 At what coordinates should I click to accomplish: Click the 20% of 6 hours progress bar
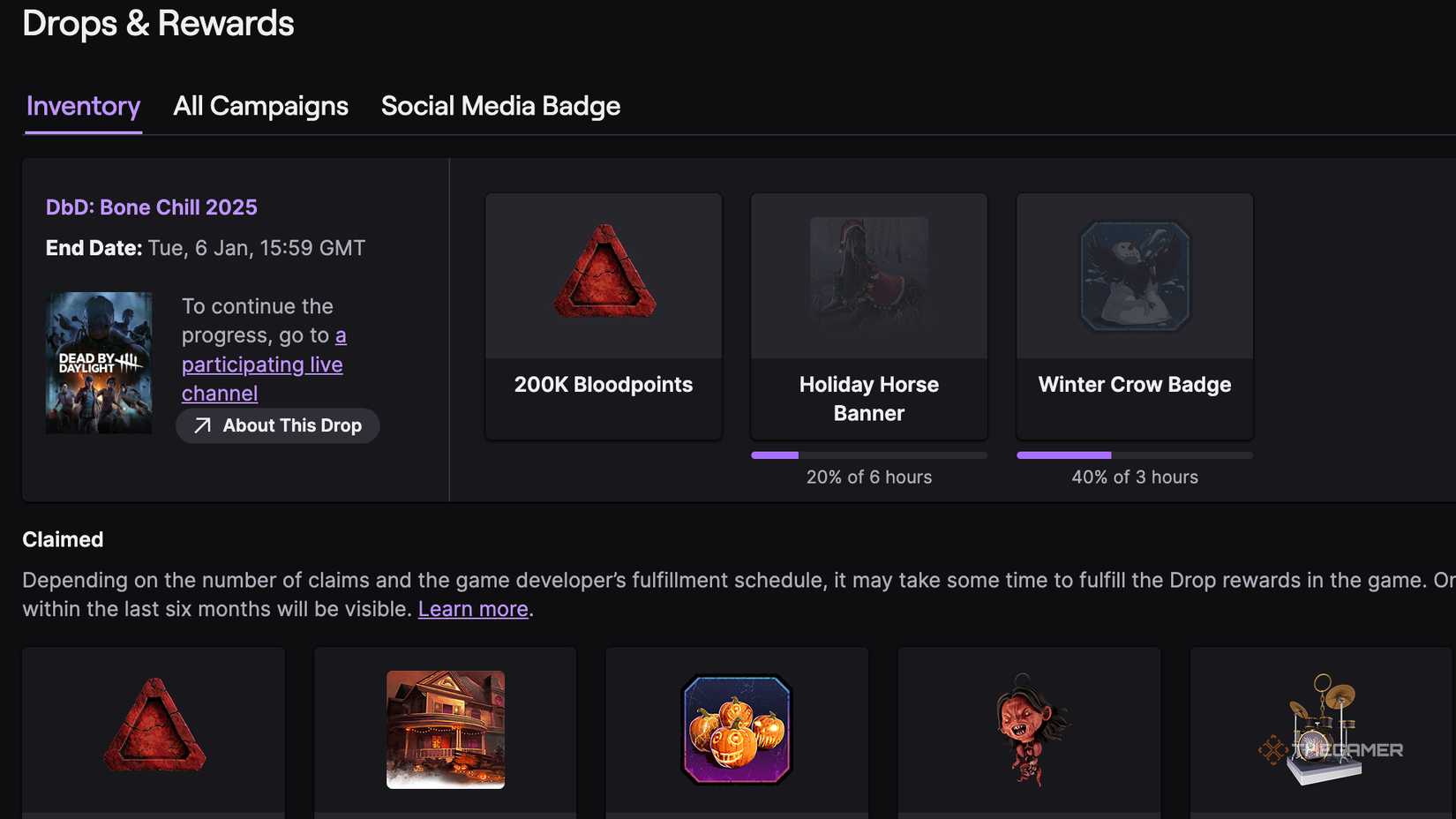click(868, 455)
